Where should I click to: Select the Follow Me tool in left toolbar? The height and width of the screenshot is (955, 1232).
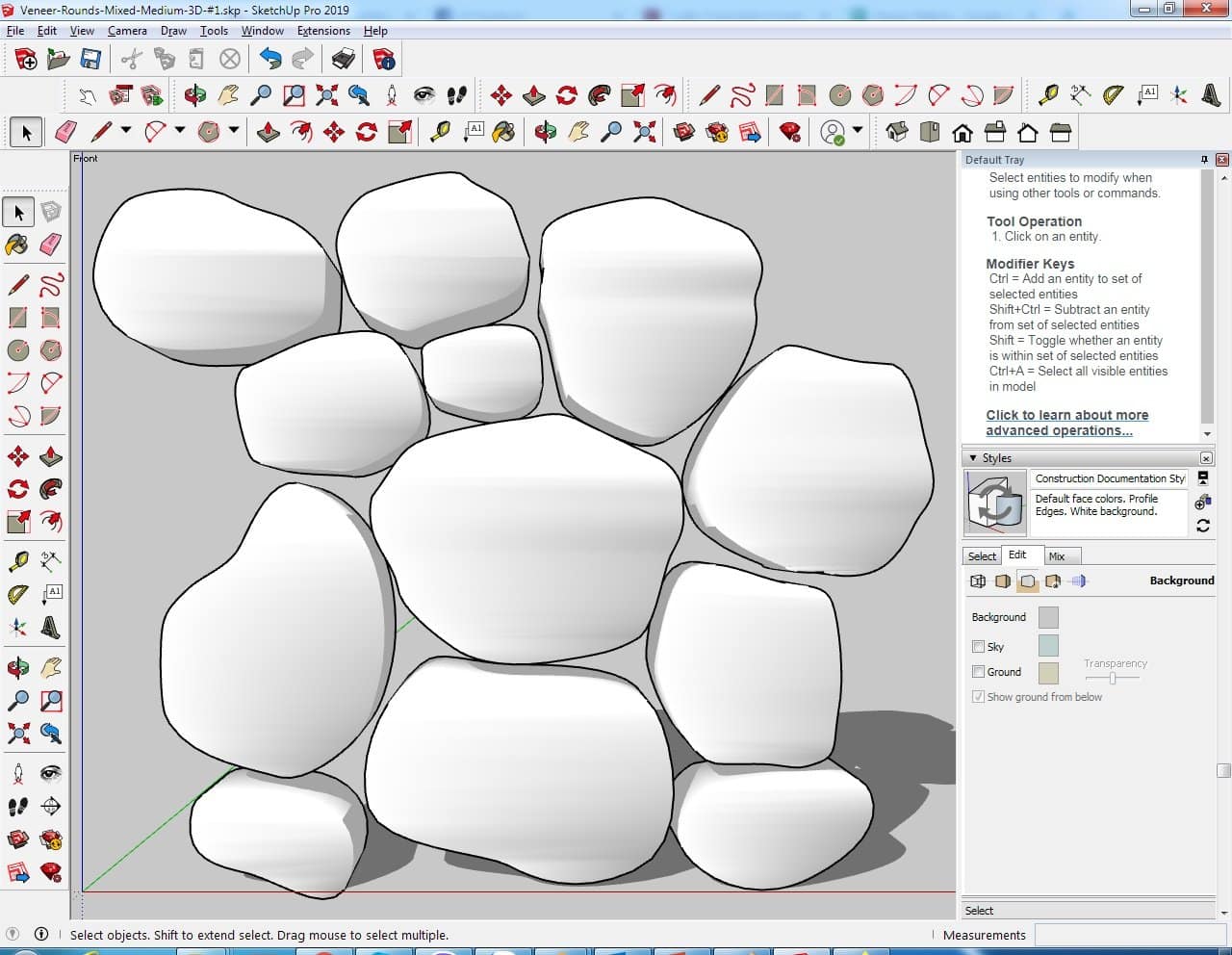(x=51, y=489)
